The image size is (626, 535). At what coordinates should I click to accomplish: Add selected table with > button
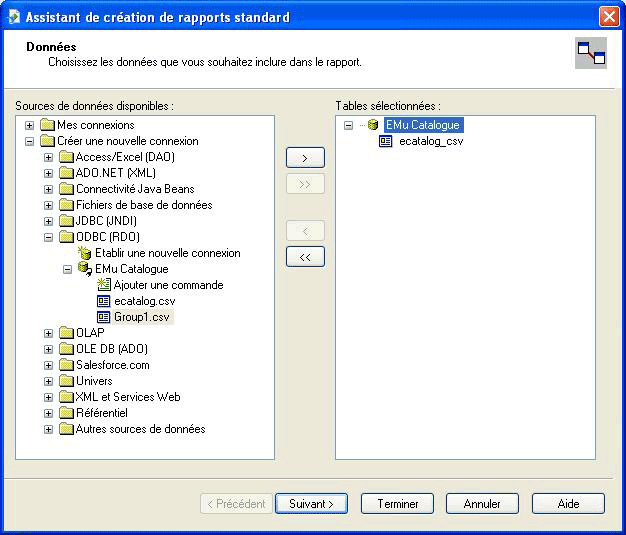click(305, 158)
